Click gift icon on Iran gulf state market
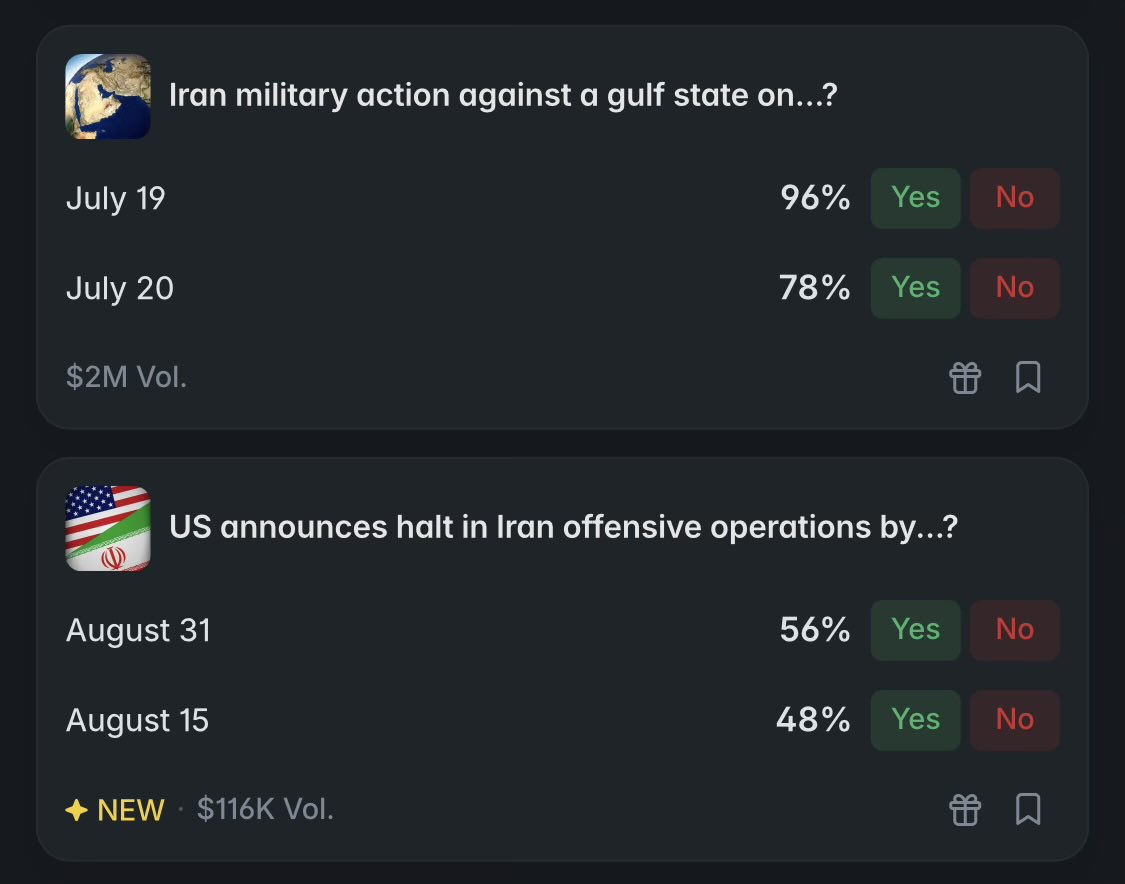 [965, 377]
